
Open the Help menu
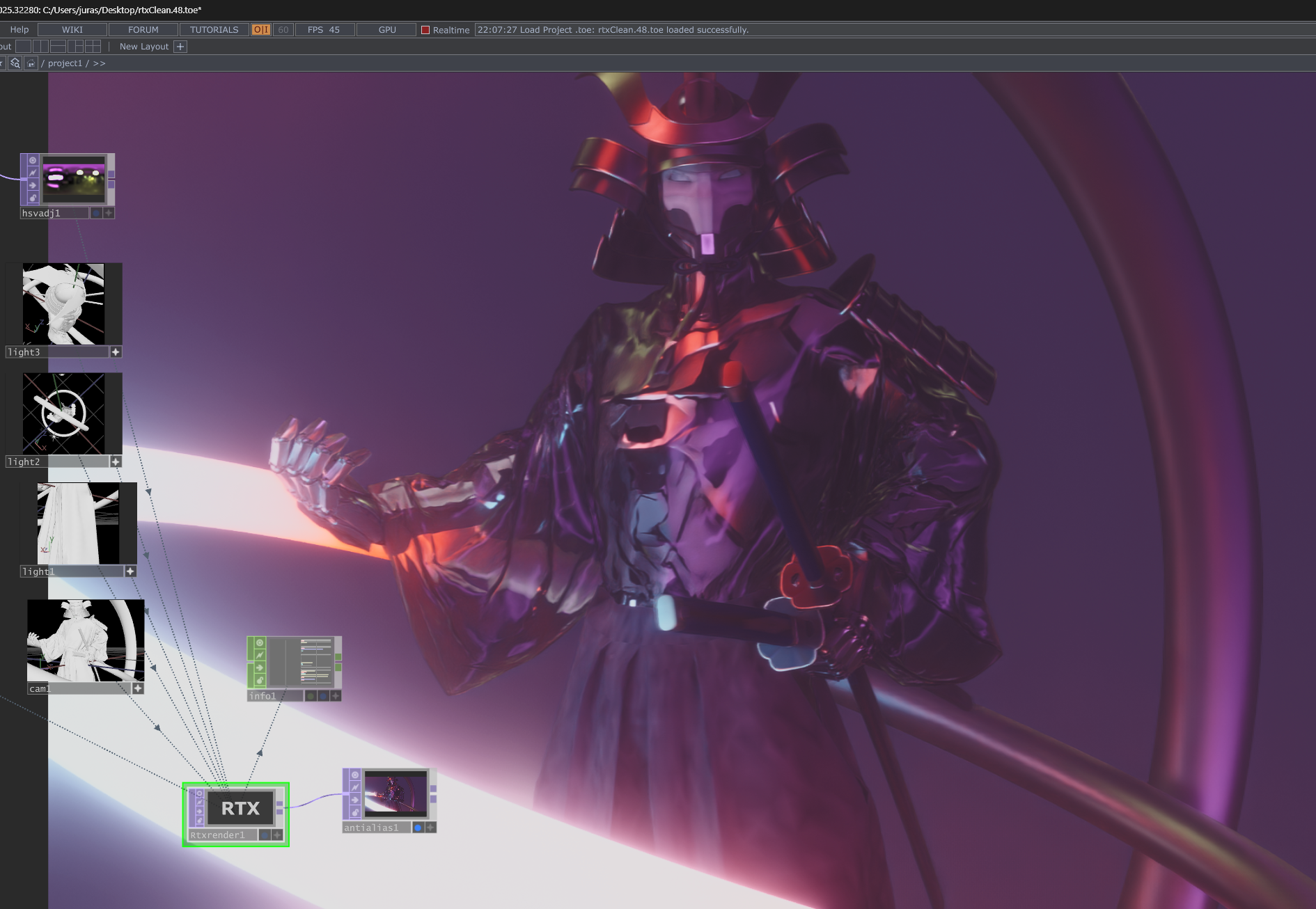(19, 30)
